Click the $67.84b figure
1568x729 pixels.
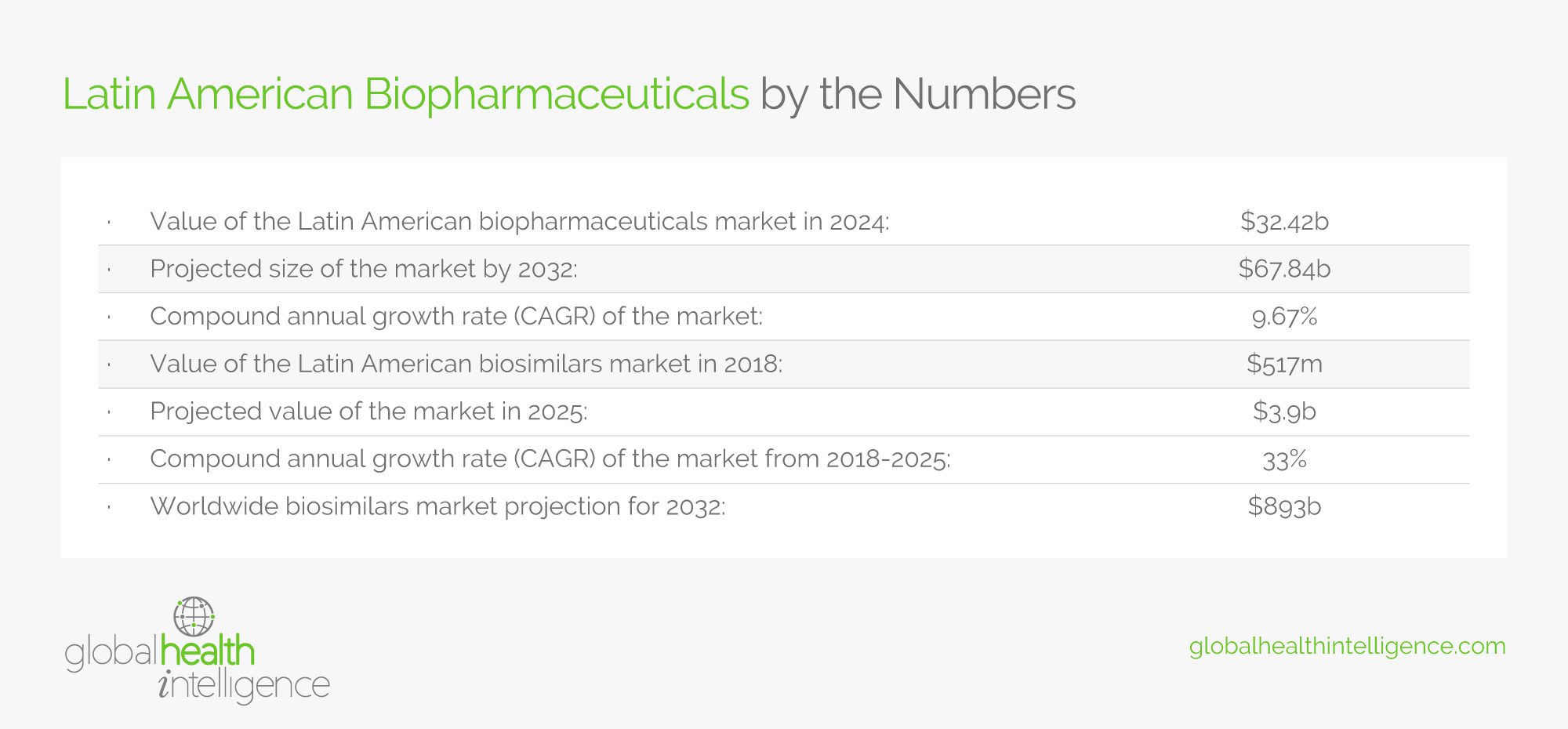(1284, 269)
